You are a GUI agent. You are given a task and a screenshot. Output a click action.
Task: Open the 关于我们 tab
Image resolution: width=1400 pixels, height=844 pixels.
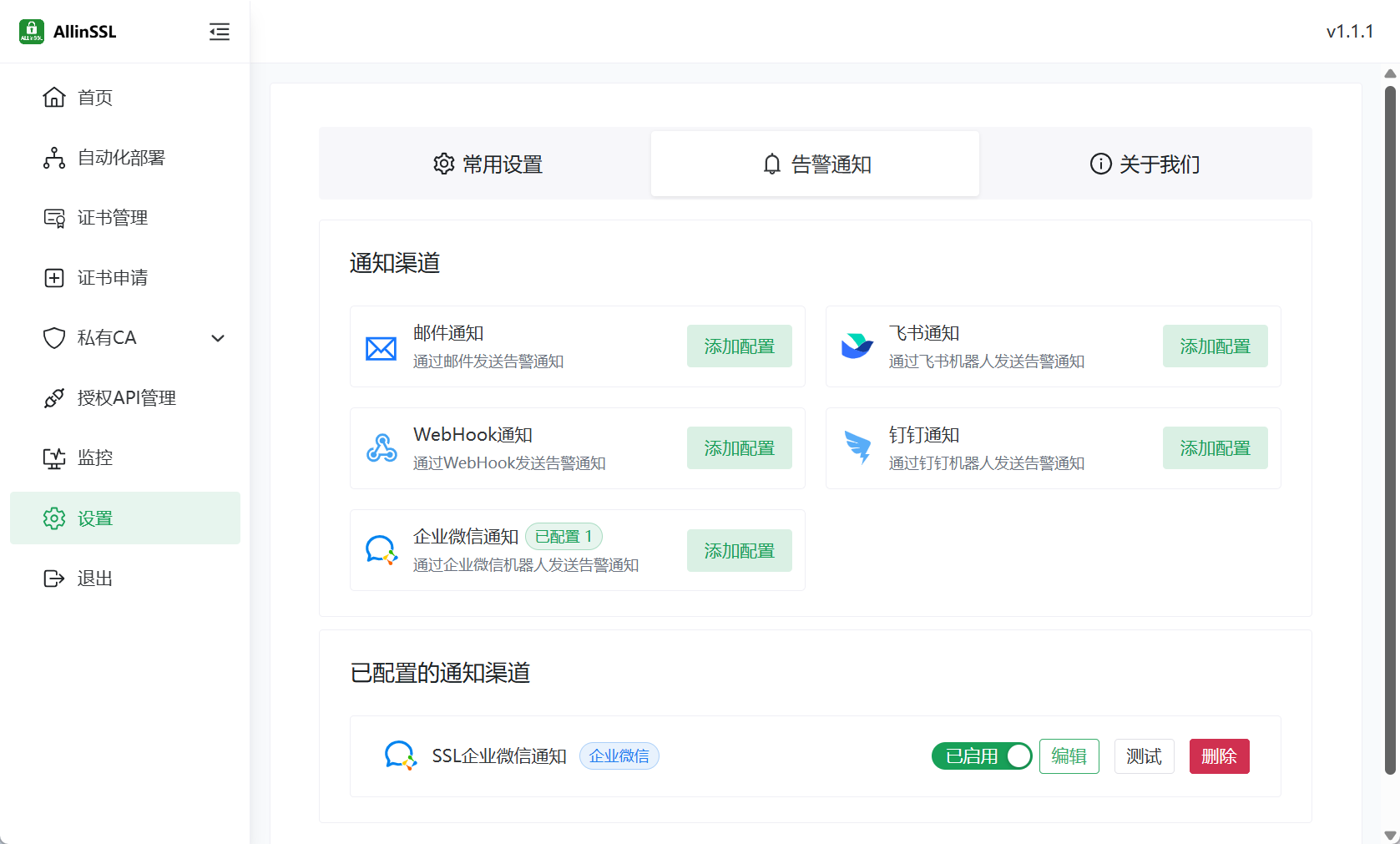click(x=1145, y=164)
